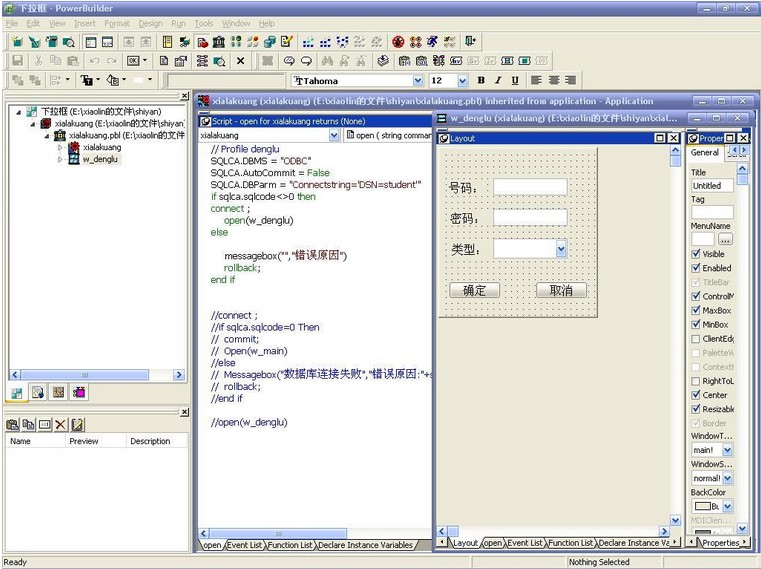
Task: Click the Bold formatting button
Action: (x=481, y=81)
